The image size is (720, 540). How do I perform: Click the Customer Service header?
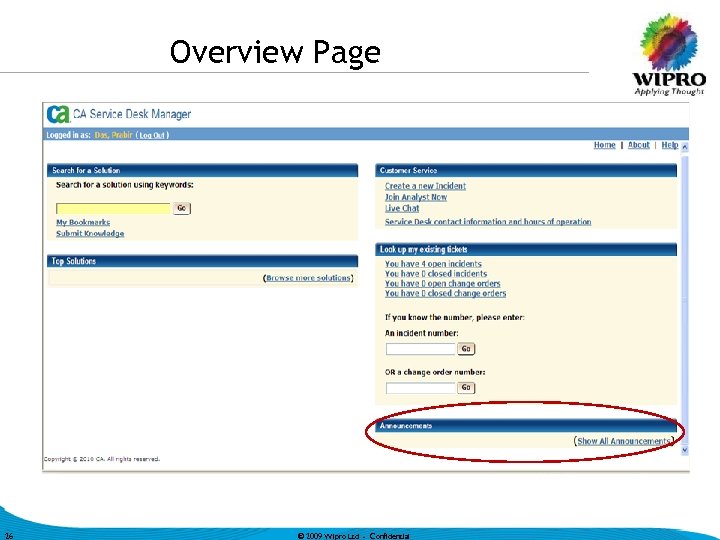pos(526,170)
